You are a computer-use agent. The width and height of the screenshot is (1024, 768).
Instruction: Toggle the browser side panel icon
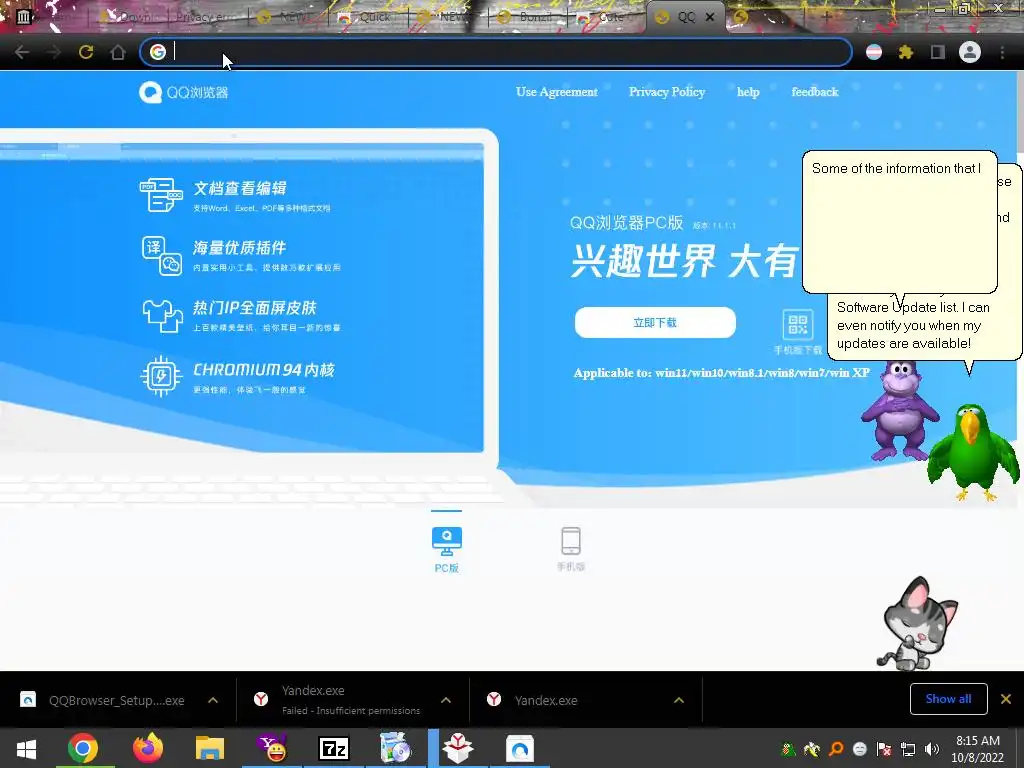point(938,52)
